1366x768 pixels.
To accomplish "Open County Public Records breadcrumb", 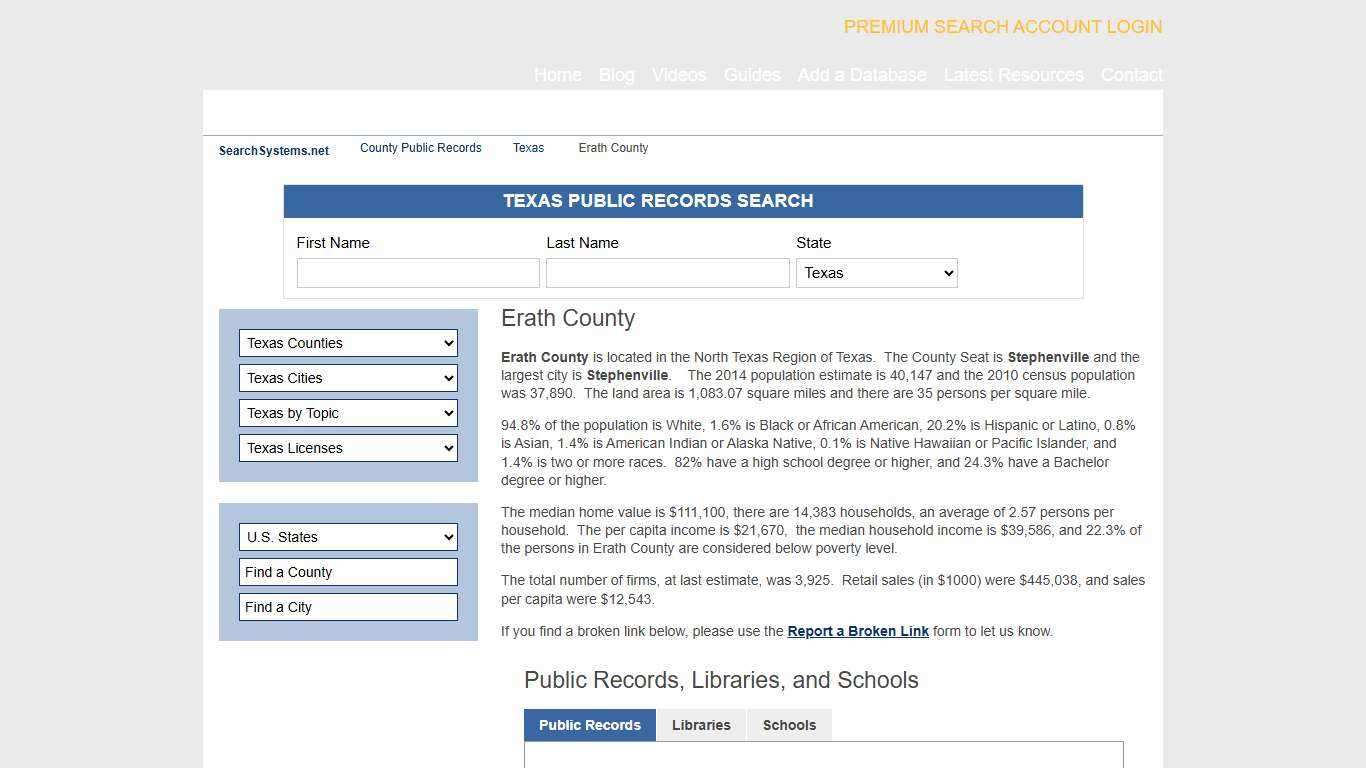I will [x=420, y=148].
